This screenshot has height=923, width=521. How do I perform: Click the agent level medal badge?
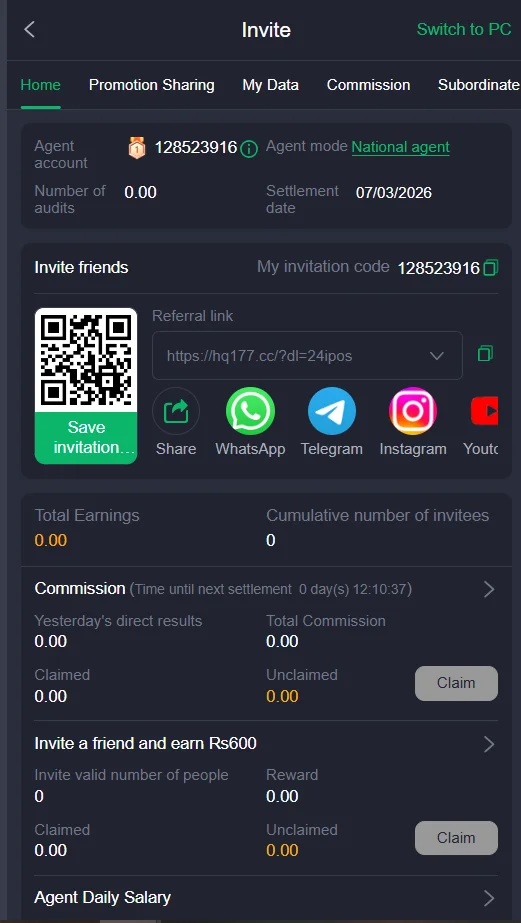(137, 148)
